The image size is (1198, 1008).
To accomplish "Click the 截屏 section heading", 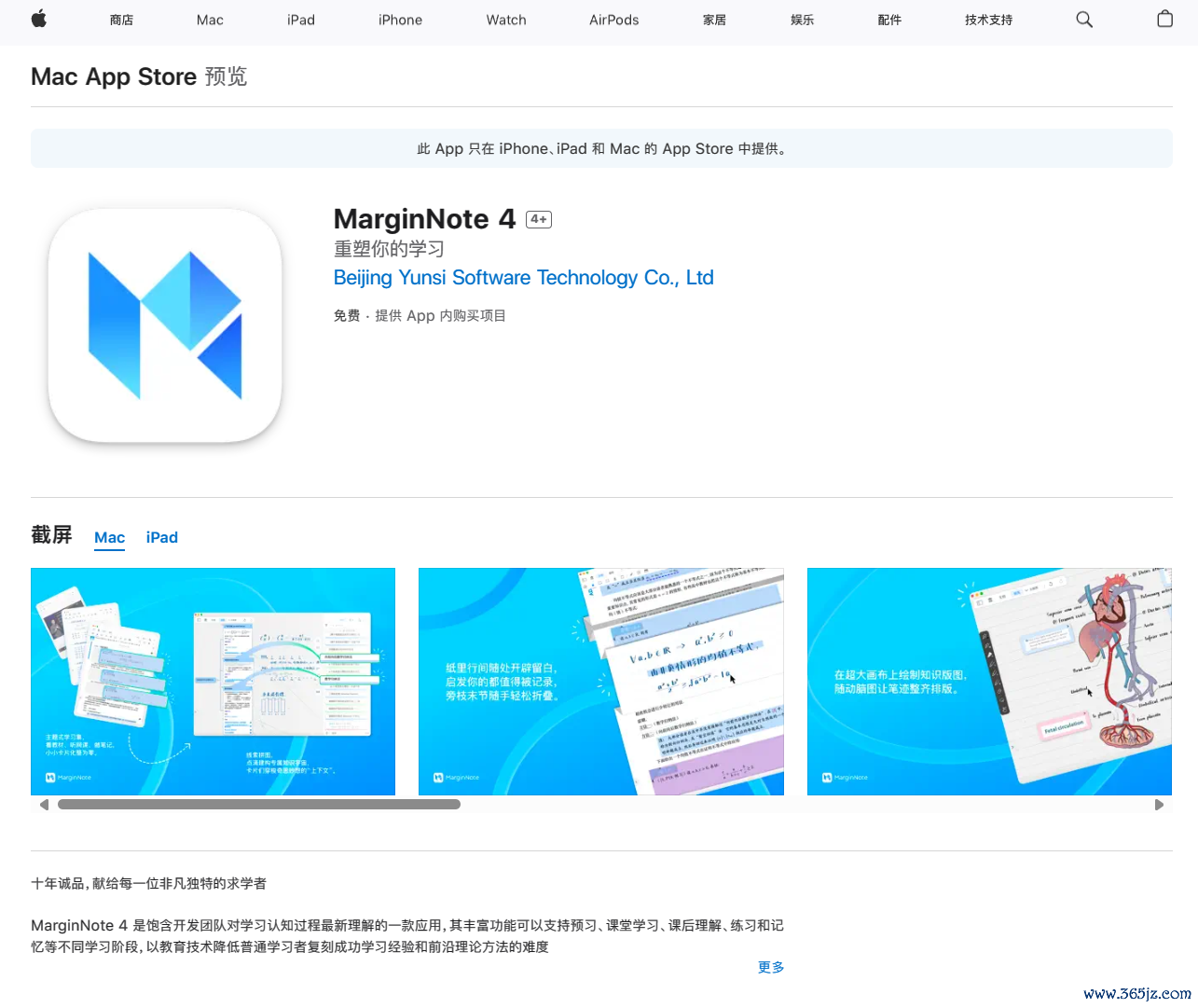I will [x=51, y=535].
